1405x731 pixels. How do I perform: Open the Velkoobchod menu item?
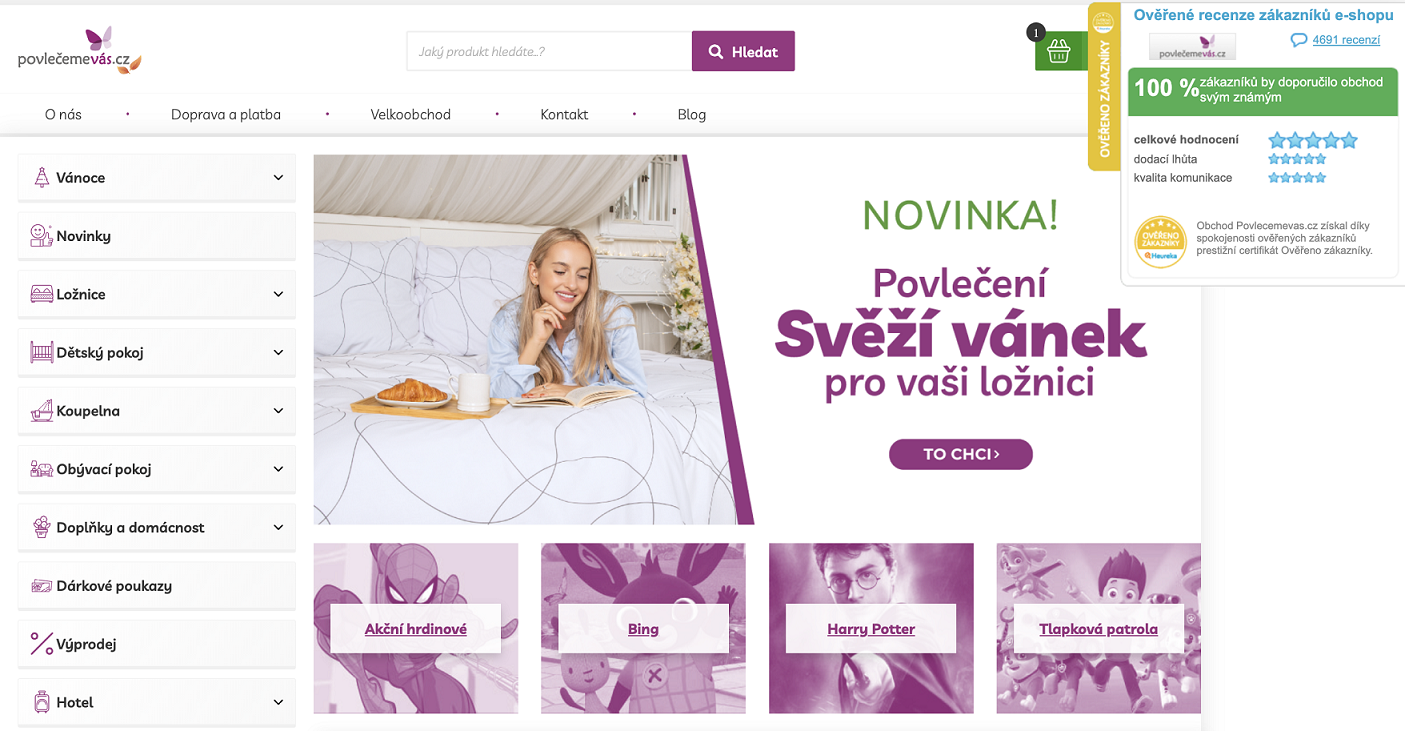[x=411, y=114]
